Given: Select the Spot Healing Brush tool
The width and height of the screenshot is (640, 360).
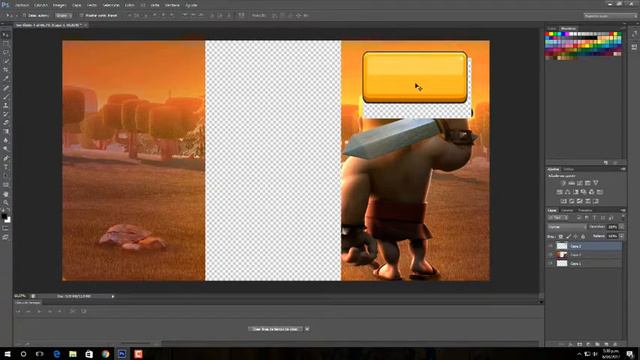Looking at the screenshot, I should pyautogui.click(x=6, y=88).
